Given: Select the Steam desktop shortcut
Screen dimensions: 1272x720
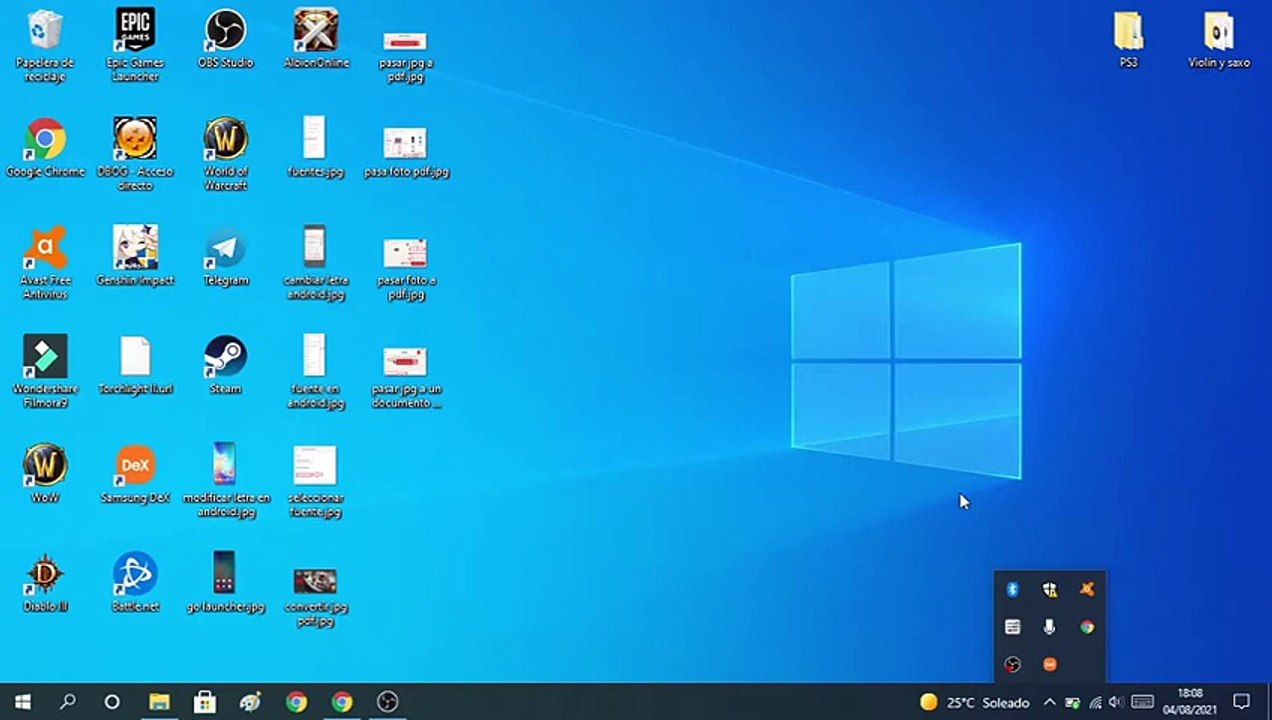Looking at the screenshot, I should click(x=225, y=365).
